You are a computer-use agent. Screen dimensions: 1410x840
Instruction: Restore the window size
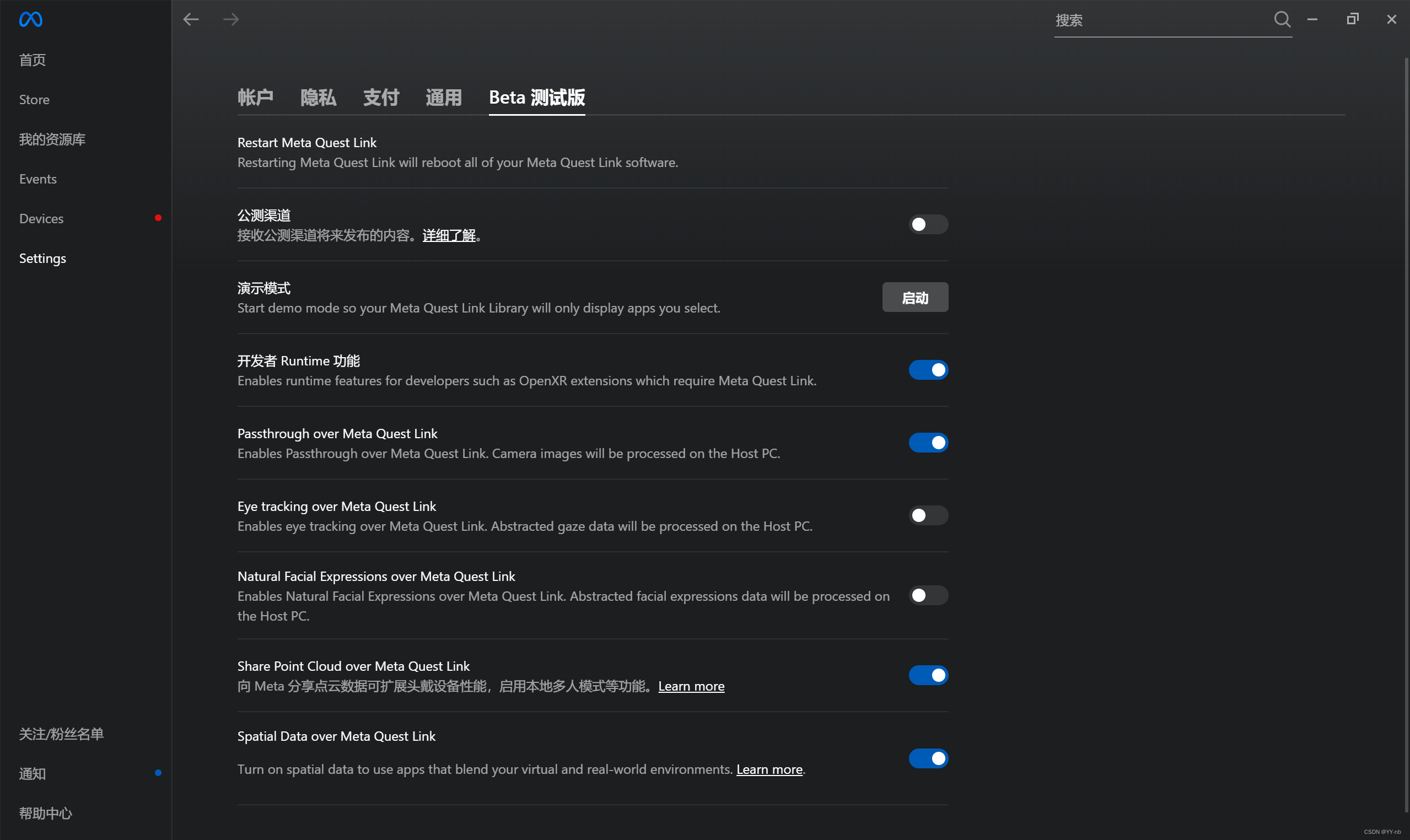(x=1352, y=19)
